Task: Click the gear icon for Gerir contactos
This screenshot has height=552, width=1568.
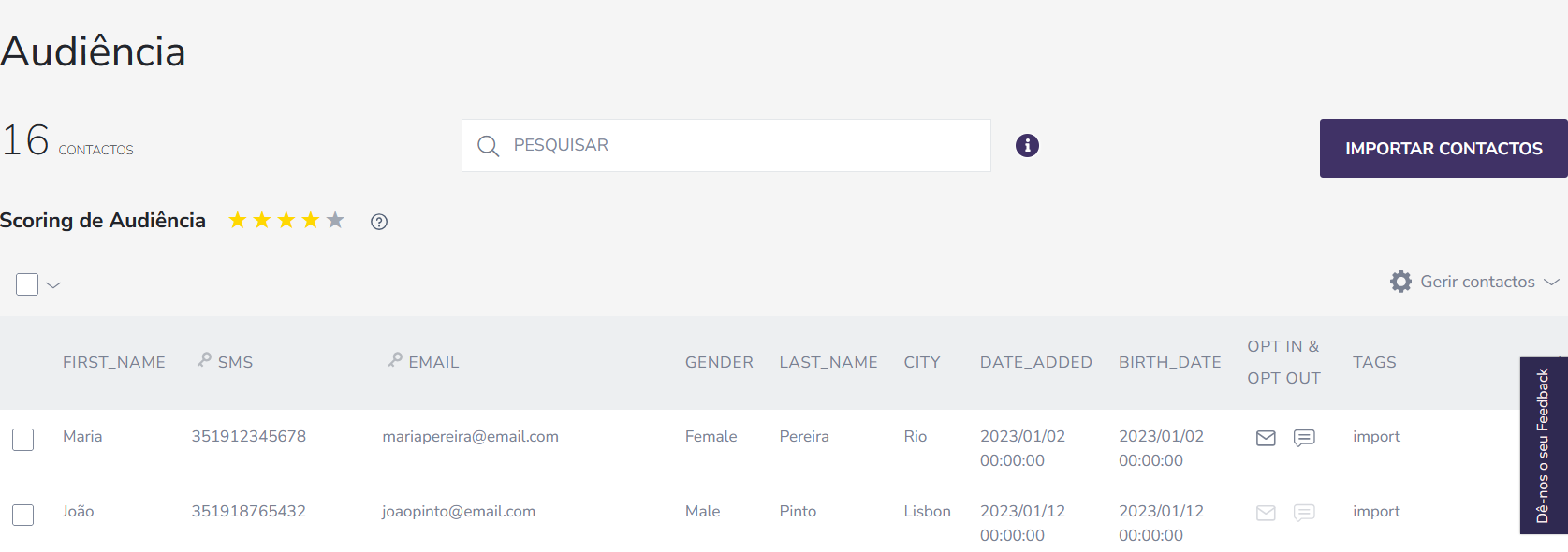Action: tap(1400, 282)
